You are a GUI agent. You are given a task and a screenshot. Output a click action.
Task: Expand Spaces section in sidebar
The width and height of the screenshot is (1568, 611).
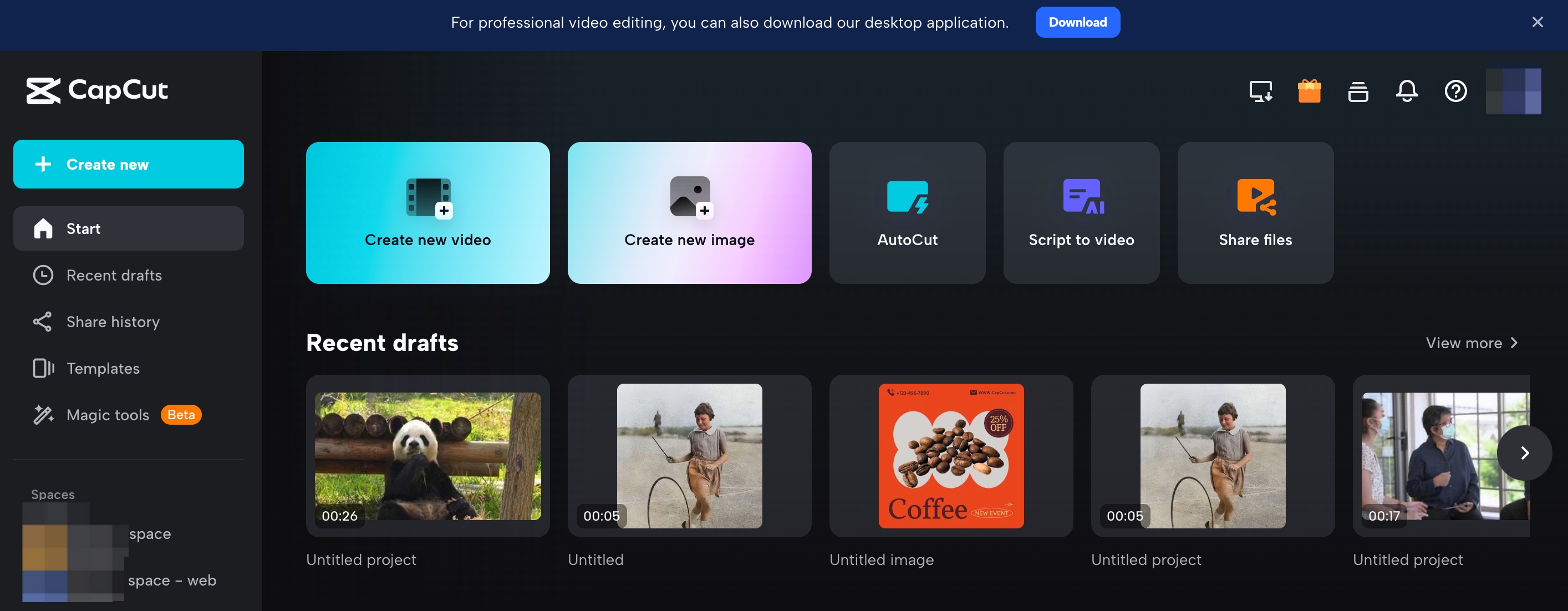click(x=53, y=494)
